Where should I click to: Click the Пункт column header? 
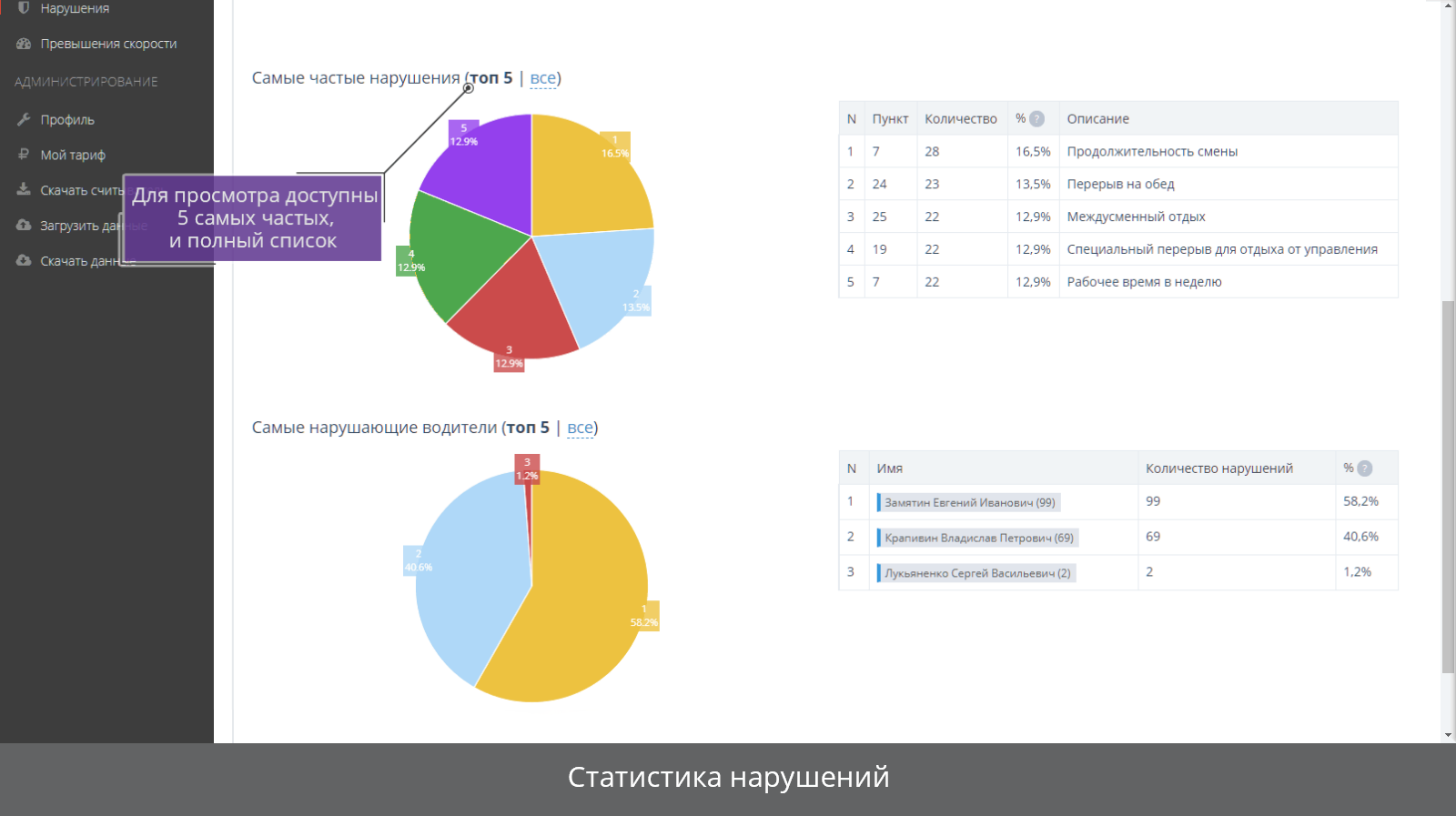click(890, 119)
